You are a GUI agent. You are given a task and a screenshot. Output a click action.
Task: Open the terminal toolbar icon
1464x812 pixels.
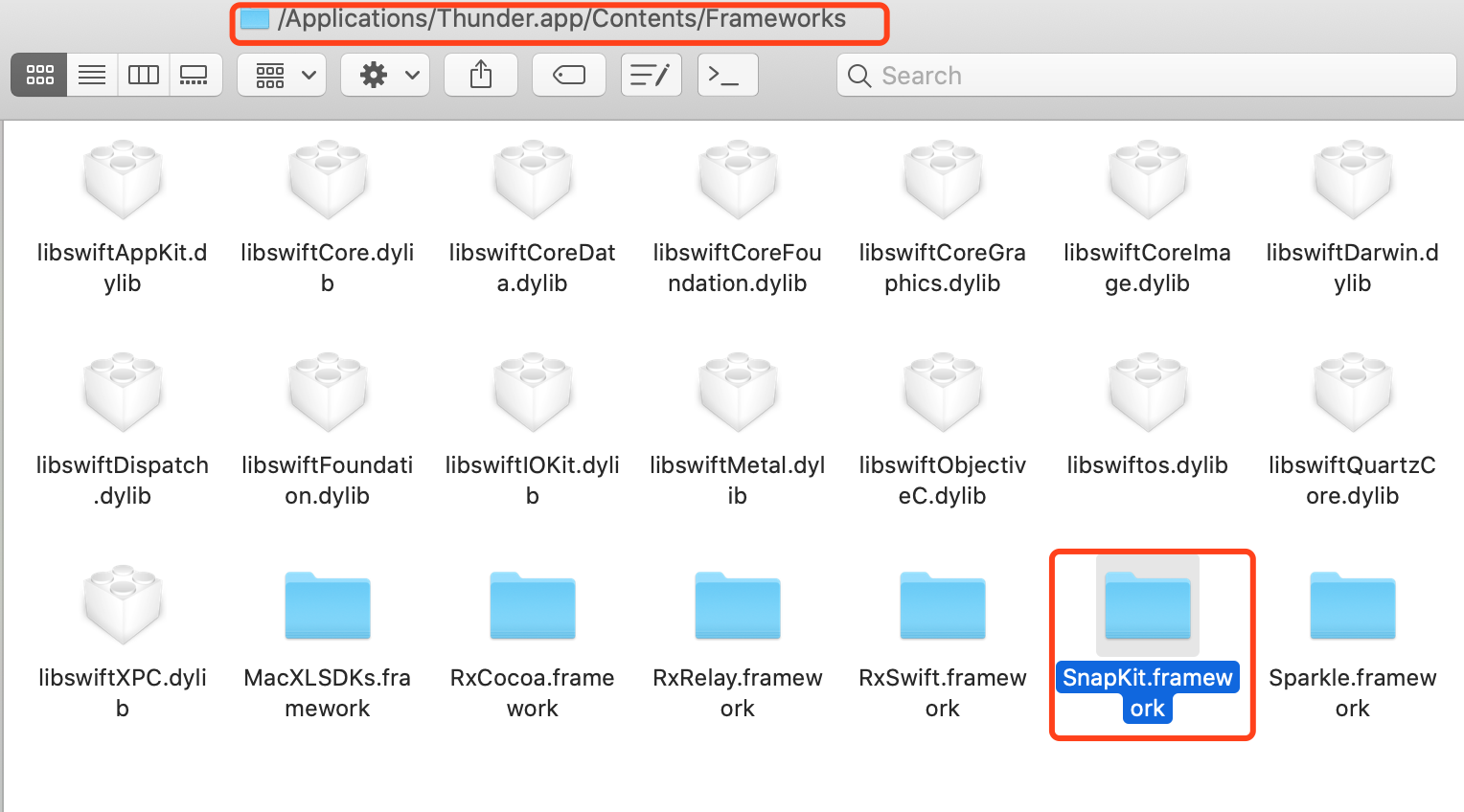click(726, 74)
